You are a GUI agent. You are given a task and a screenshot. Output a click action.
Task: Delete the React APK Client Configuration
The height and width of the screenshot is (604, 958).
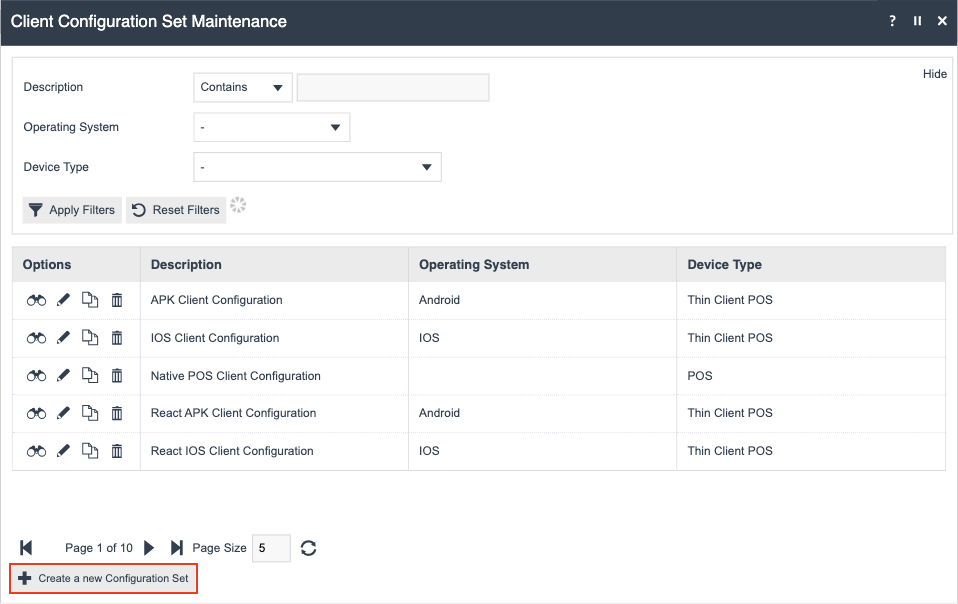tap(117, 413)
